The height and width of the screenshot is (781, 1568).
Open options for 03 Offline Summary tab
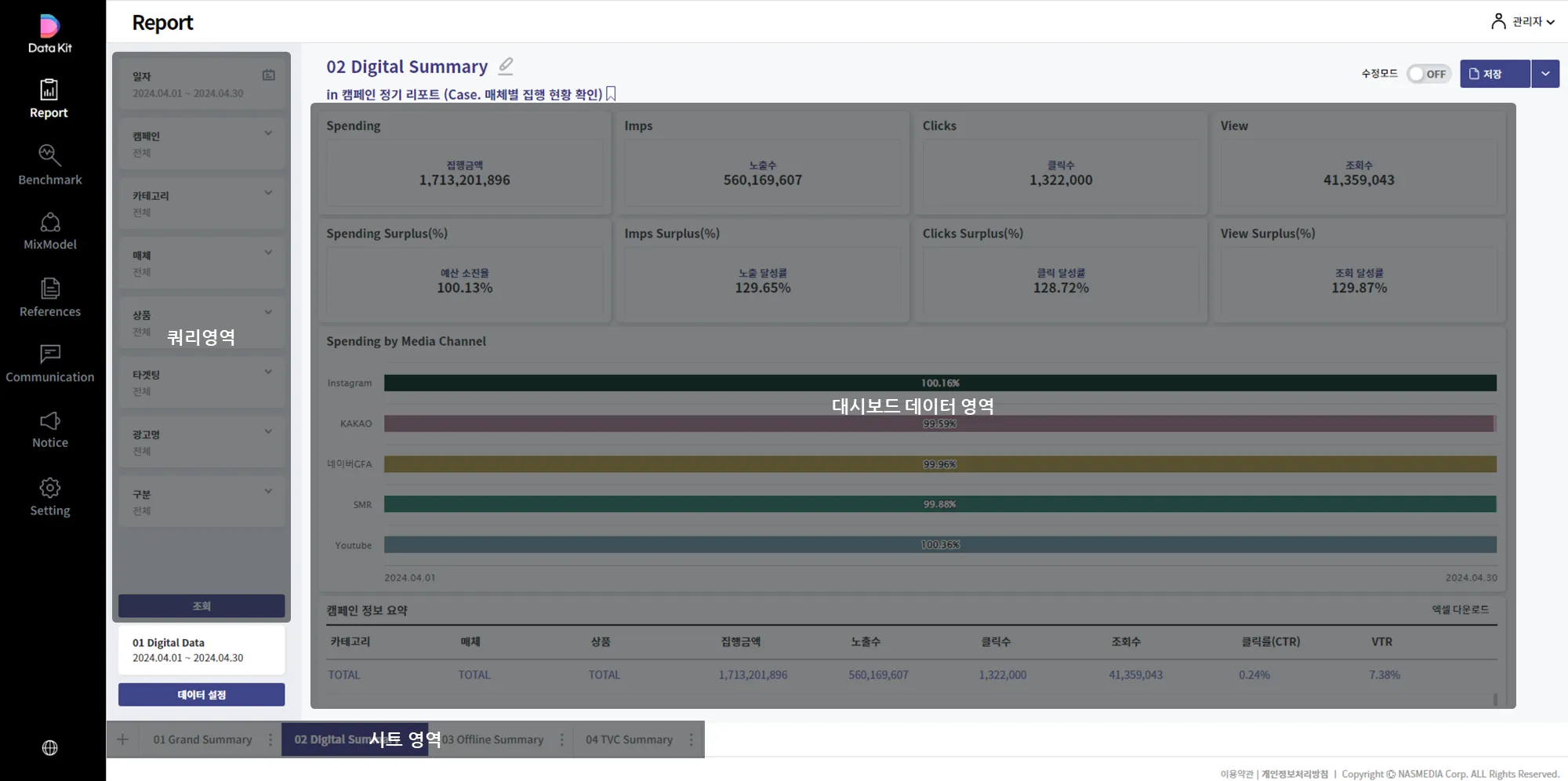(x=562, y=739)
